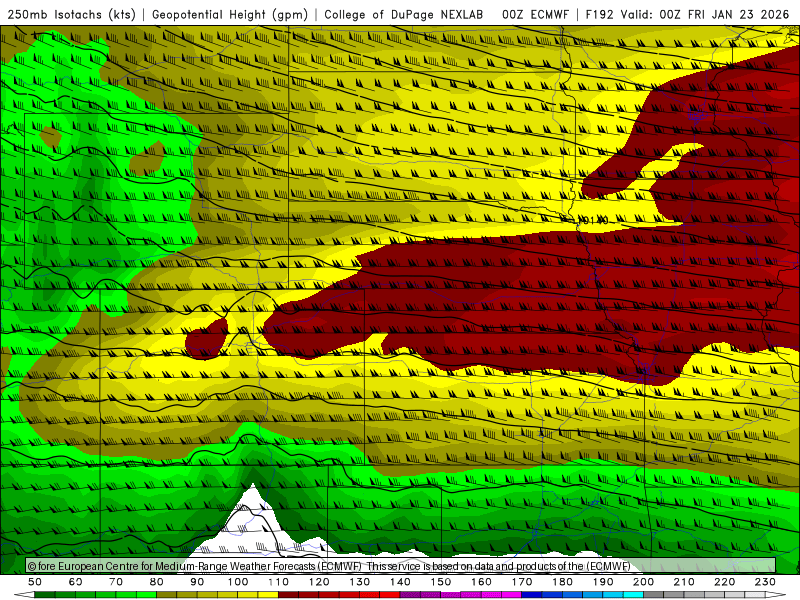
Task: Click the "250mb Isotachs (kts)" title text
Action: pyautogui.click(x=72, y=15)
